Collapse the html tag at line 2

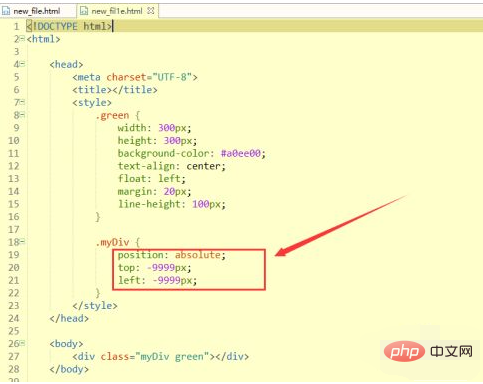(x=22, y=39)
